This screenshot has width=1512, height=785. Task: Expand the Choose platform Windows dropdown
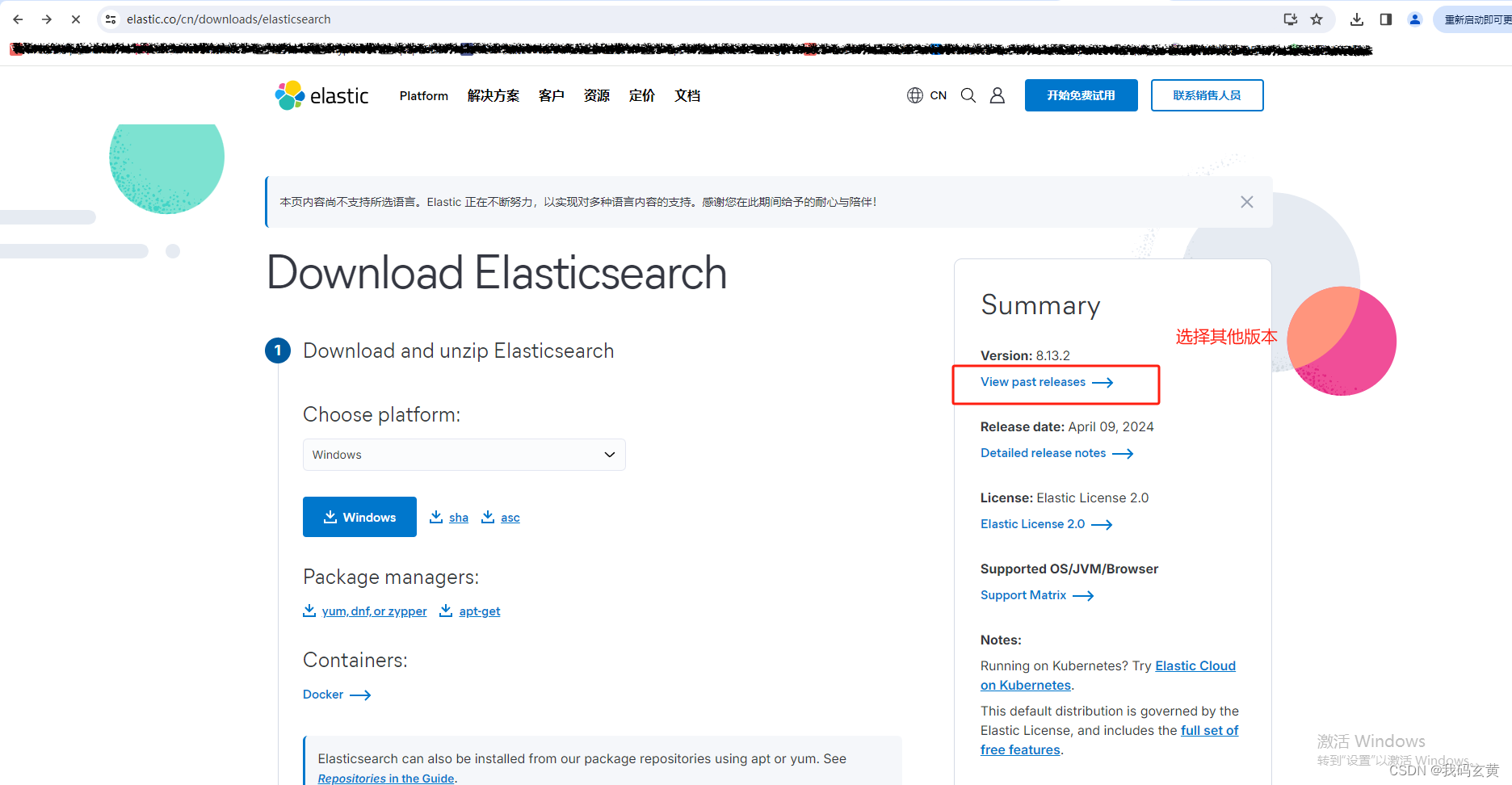(x=464, y=455)
